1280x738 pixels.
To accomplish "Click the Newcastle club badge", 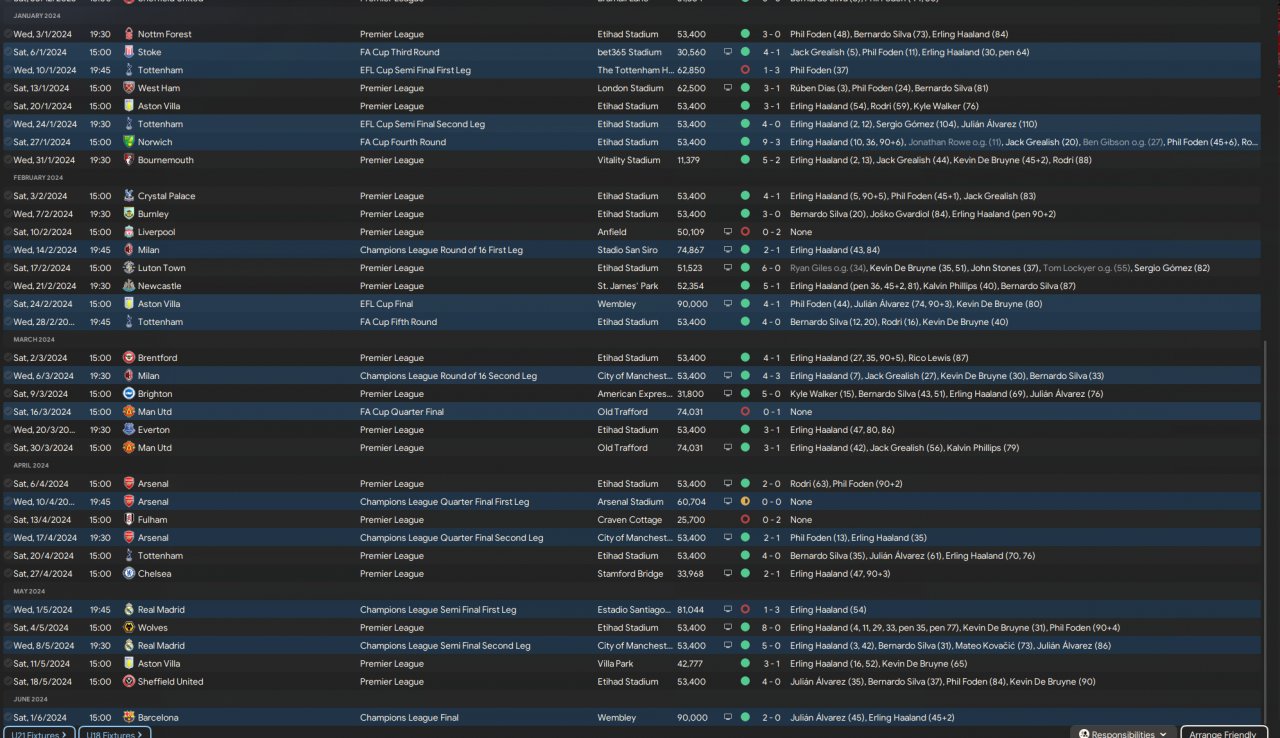I will [x=129, y=286].
